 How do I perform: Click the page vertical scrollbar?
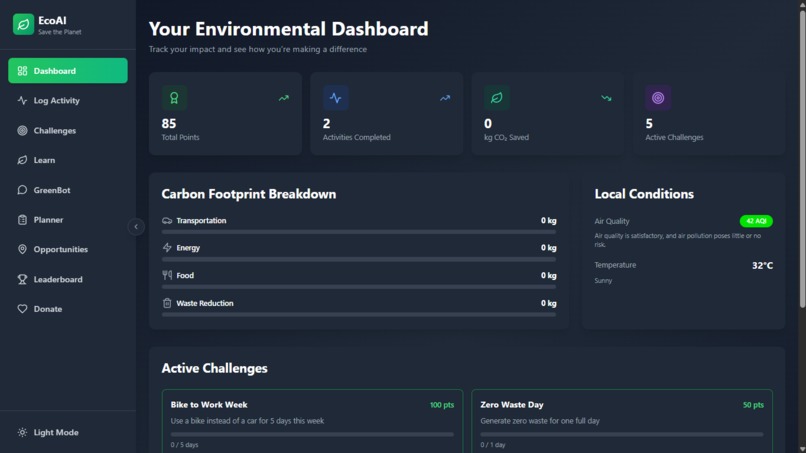point(802,159)
